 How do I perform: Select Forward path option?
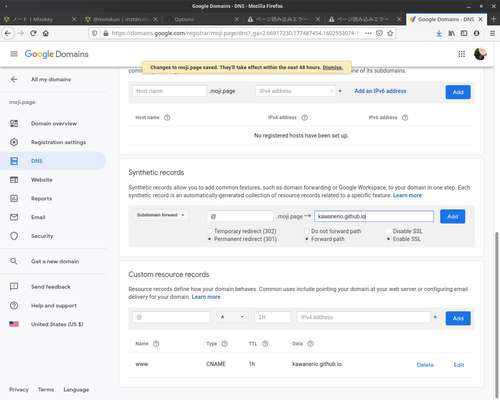307,239
